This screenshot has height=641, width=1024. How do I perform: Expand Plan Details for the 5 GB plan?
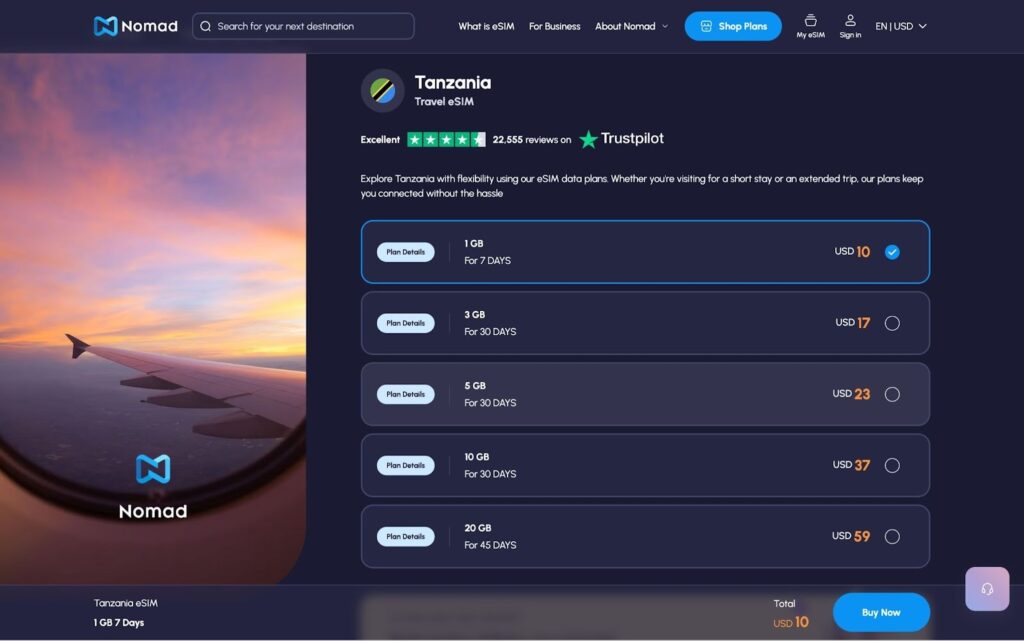405,394
